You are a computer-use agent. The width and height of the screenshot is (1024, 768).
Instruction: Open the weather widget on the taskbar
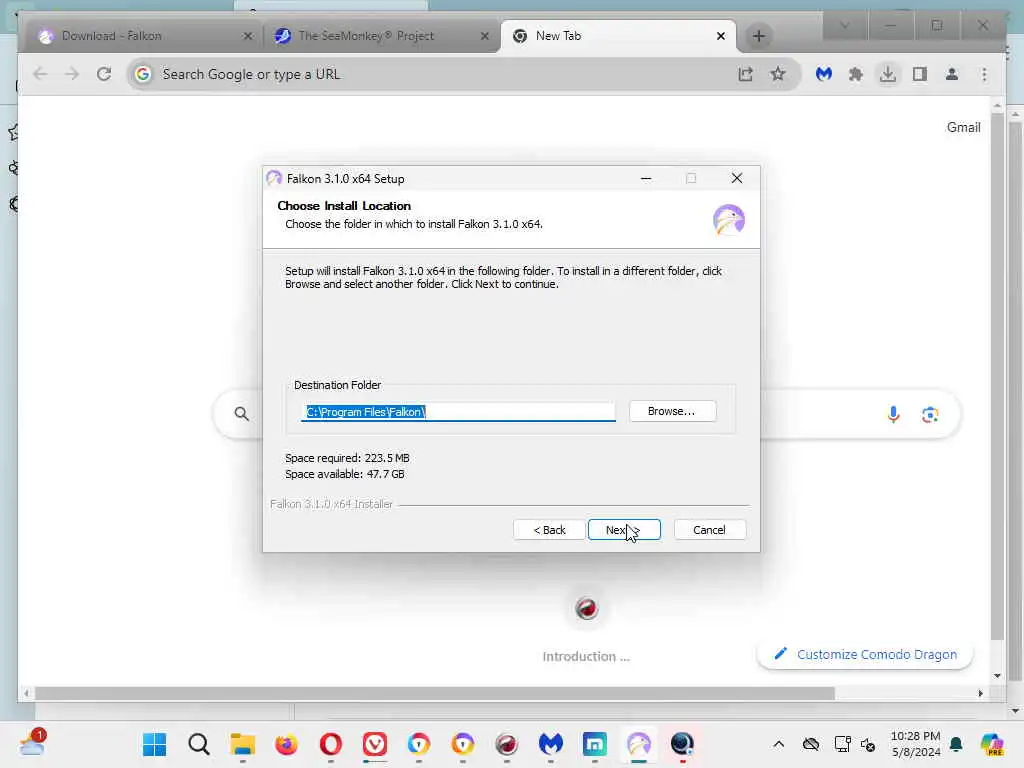[x=32, y=743]
